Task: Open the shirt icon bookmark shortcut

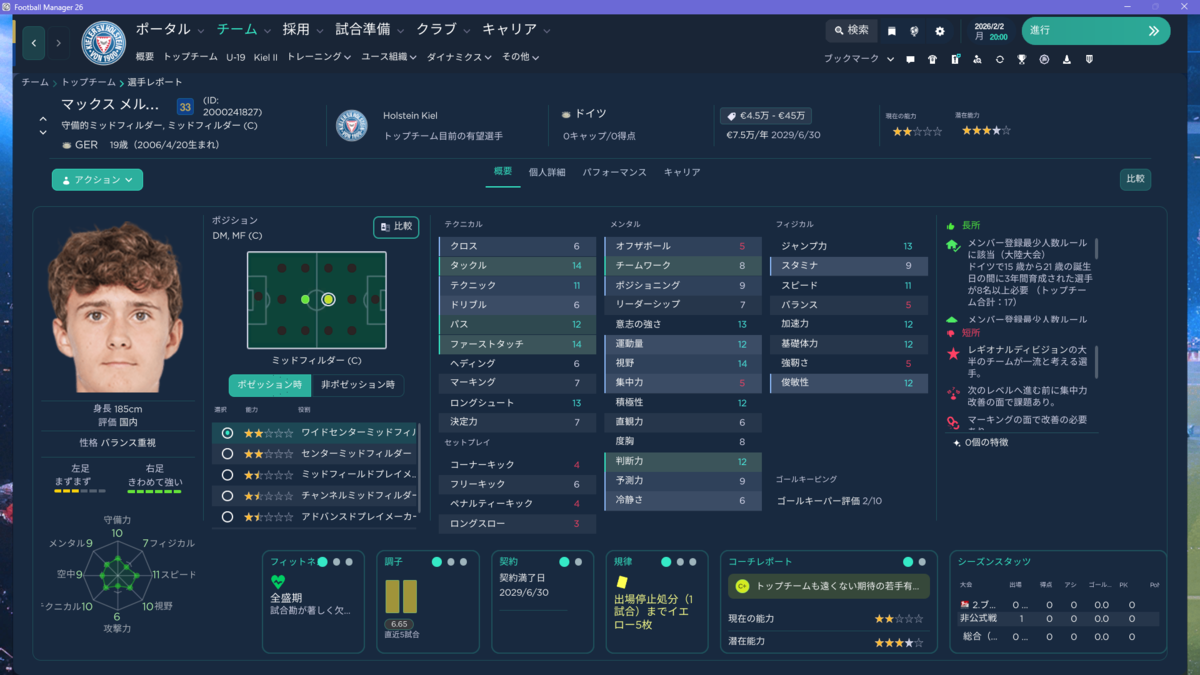Action: [932, 59]
